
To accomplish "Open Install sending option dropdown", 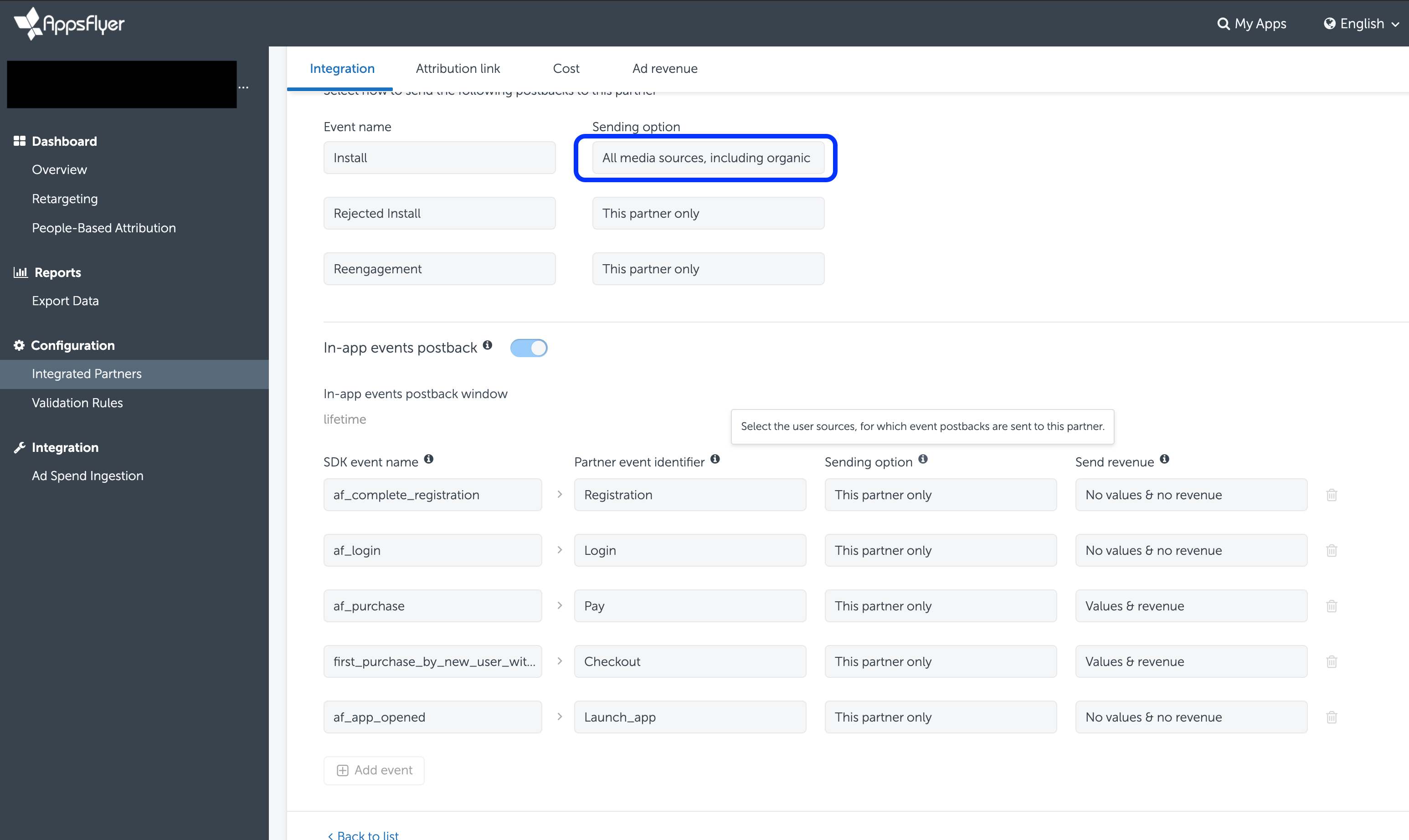I will [708, 158].
